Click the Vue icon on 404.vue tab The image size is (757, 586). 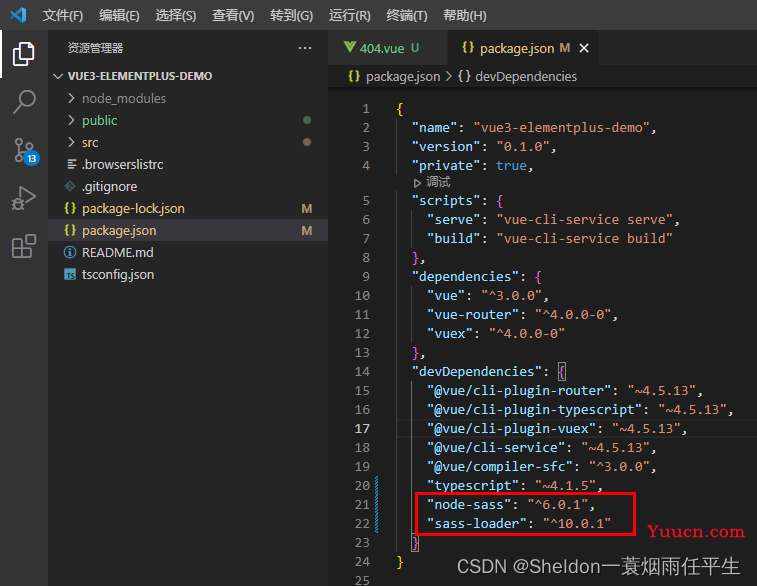coord(350,47)
